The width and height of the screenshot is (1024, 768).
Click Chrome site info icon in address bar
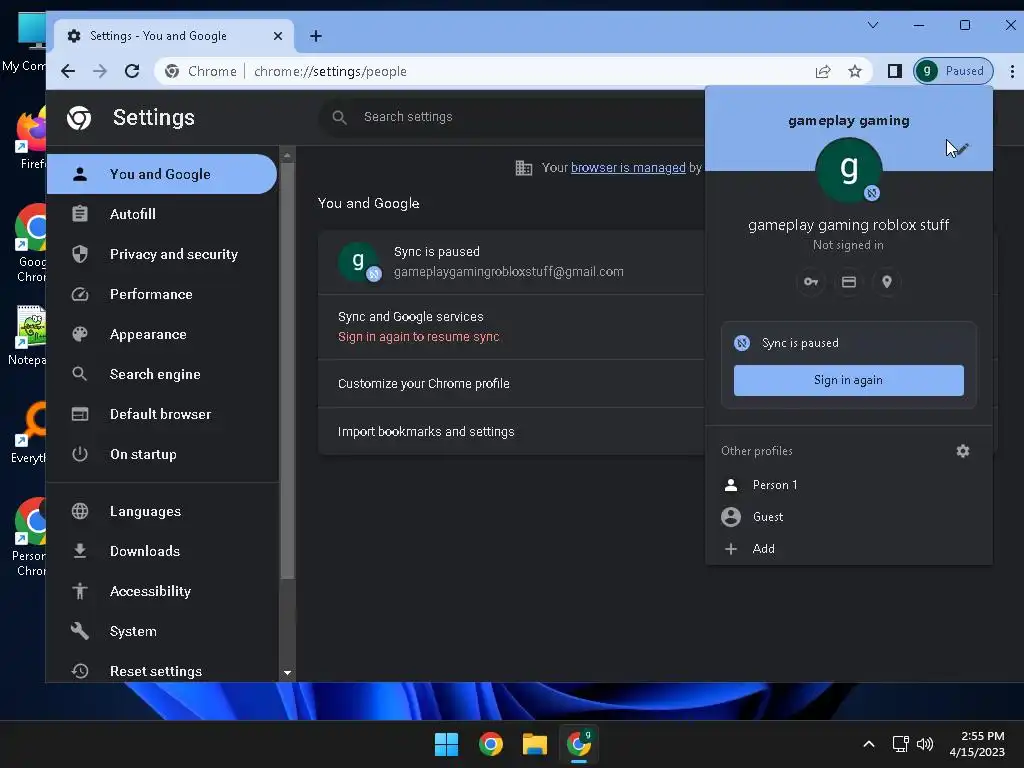tap(172, 71)
